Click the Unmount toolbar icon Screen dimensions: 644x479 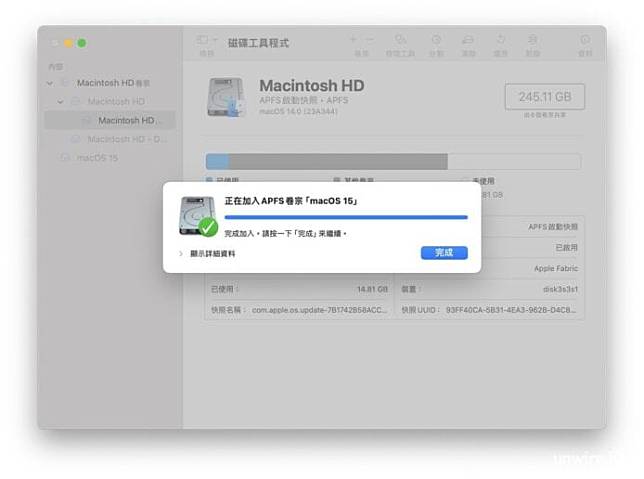532,39
